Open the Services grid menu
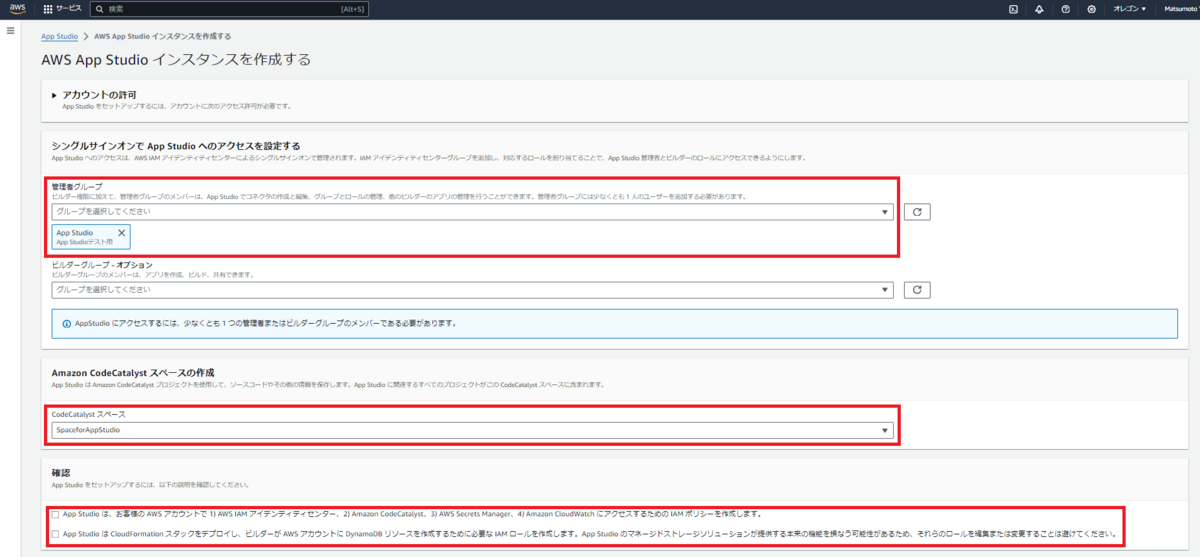The image size is (1200, 557). click(x=48, y=8)
